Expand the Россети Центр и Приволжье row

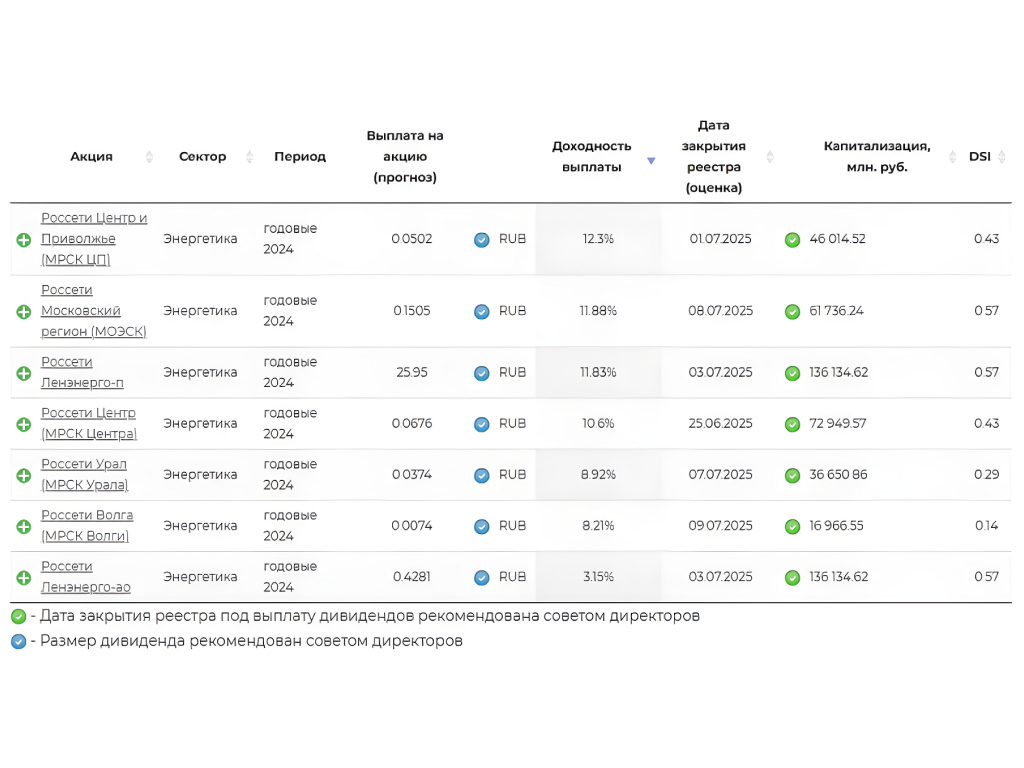click(x=23, y=240)
